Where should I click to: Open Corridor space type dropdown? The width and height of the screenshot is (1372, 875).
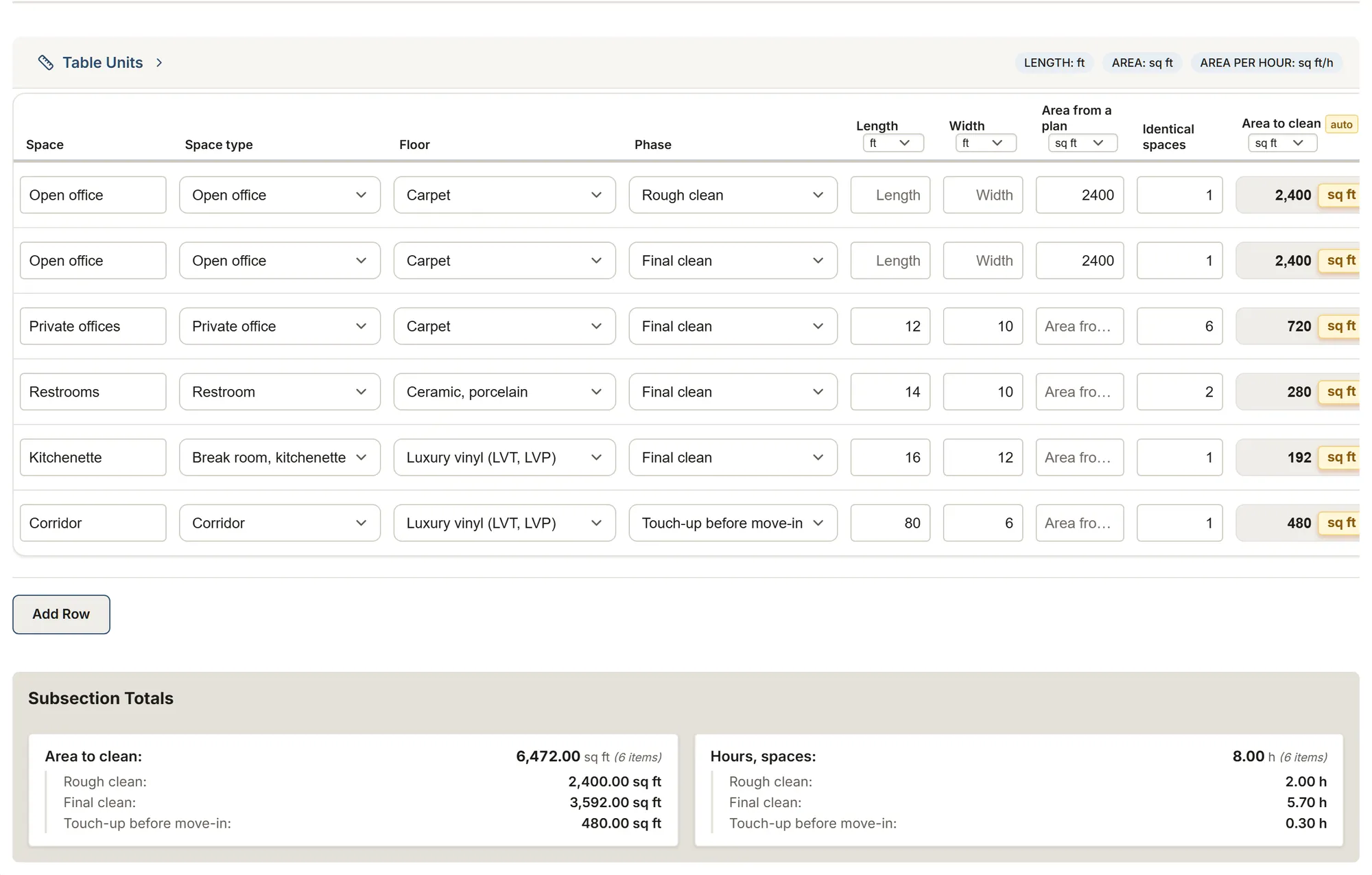click(280, 523)
